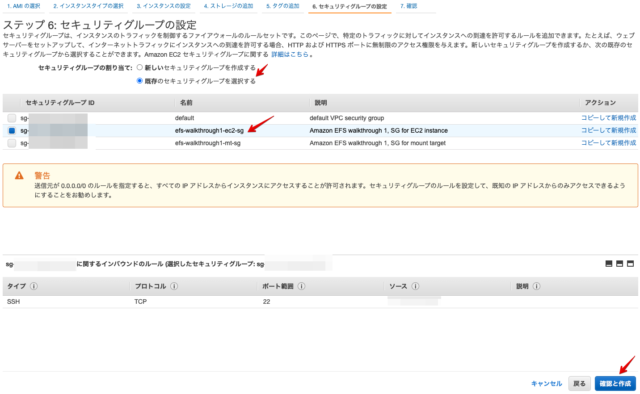Image resolution: width=640 pixels, height=394 pixels.
Task: Click 'Amazon EFS walkthrough 1, SG for mount target'
Action: pos(378,143)
